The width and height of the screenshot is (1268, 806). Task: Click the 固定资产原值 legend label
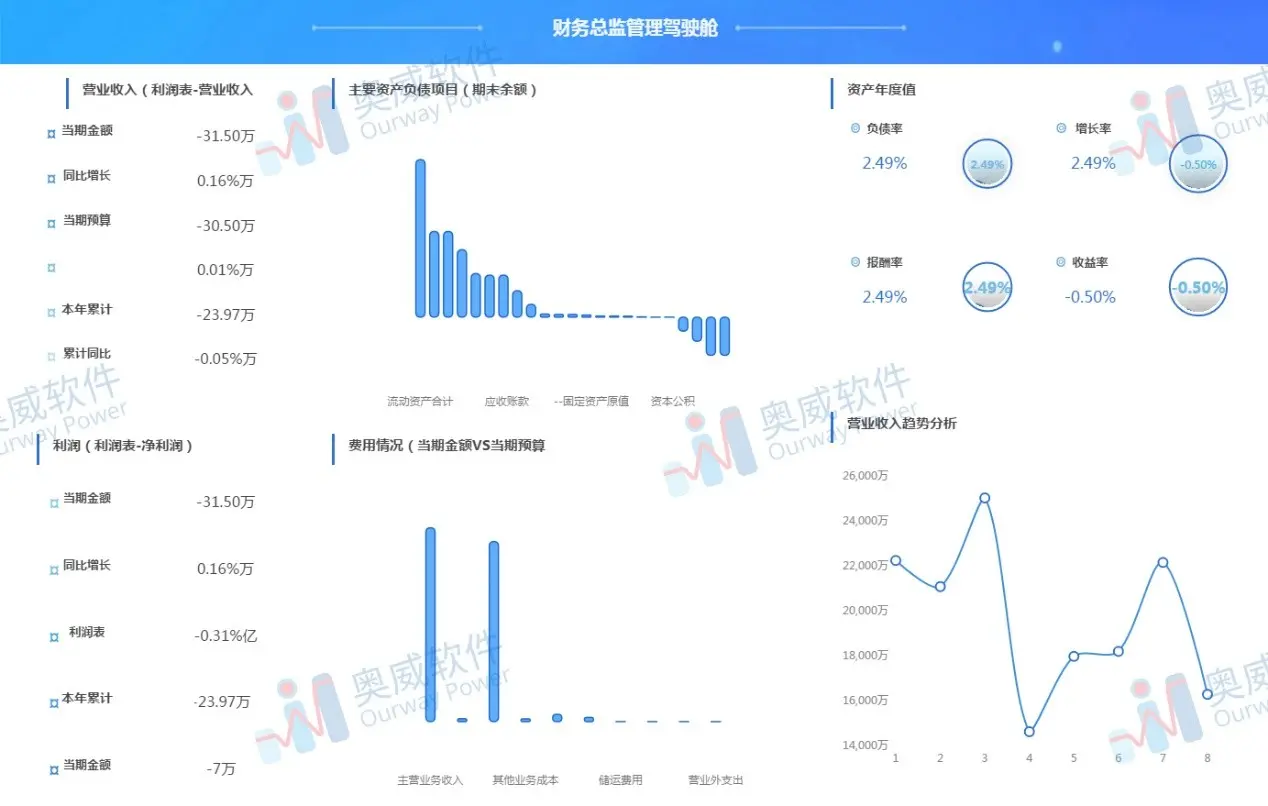(x=597, y=400)
